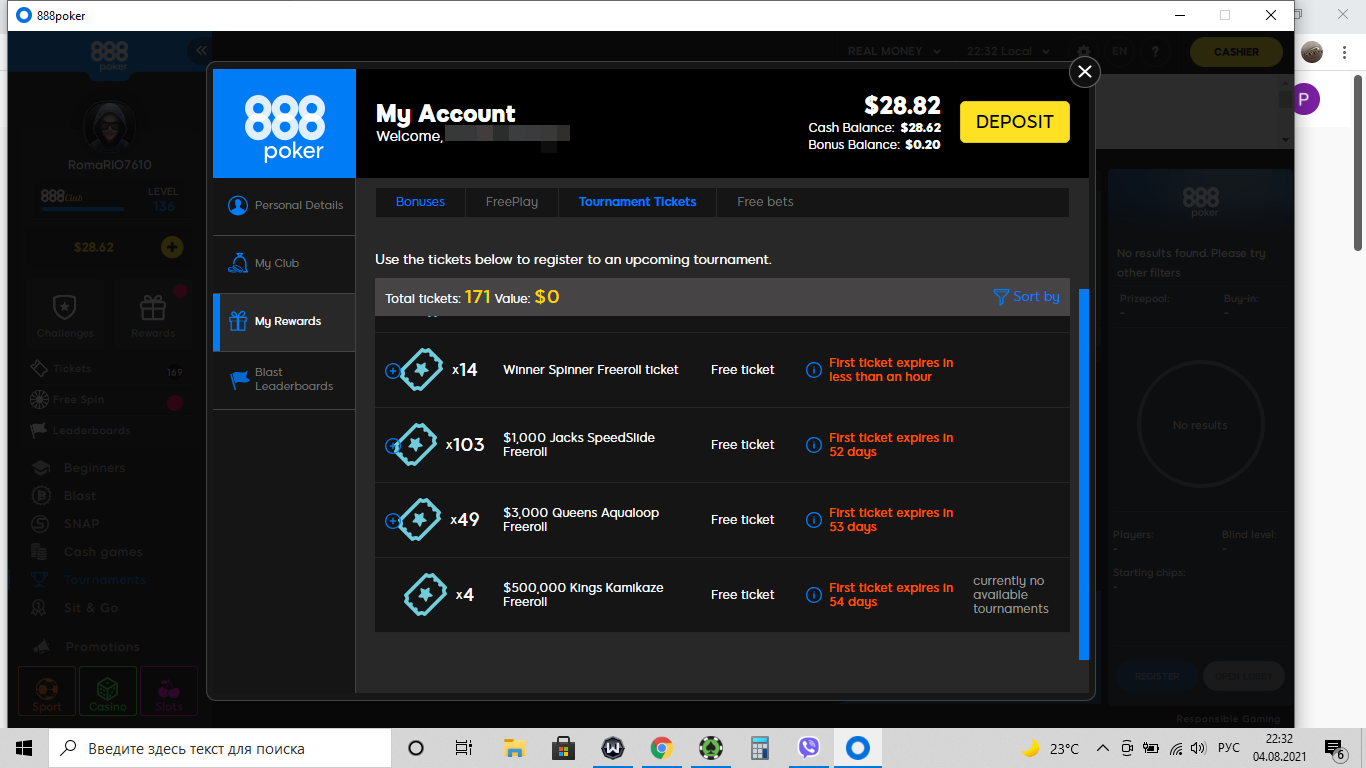Click the Winner Spinner ticket icon
This screenshot has height=768, width=1366.
421,370
